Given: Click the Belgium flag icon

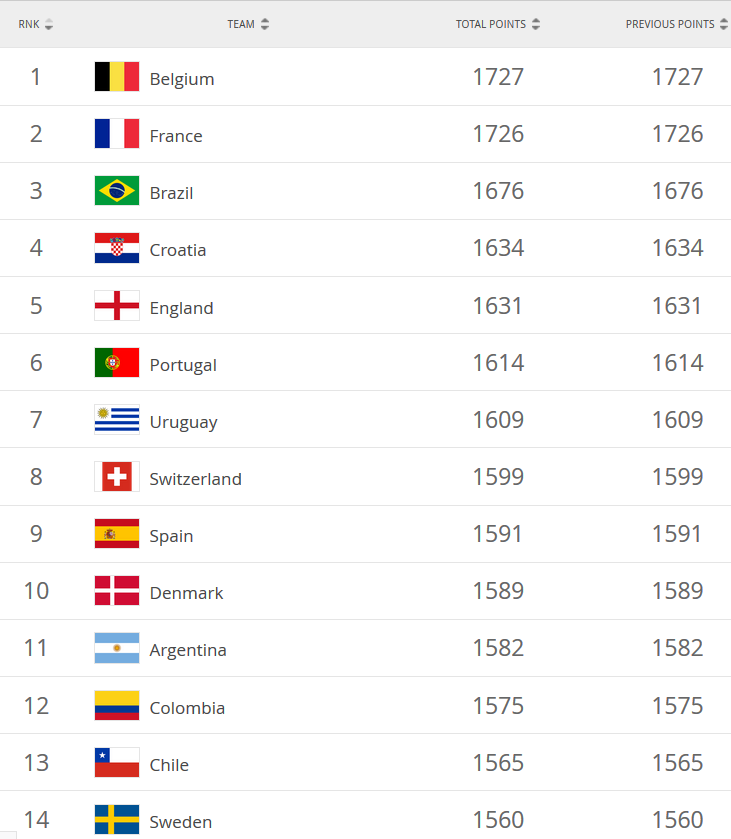Looking at the screenshot, I should pos(117,77).
